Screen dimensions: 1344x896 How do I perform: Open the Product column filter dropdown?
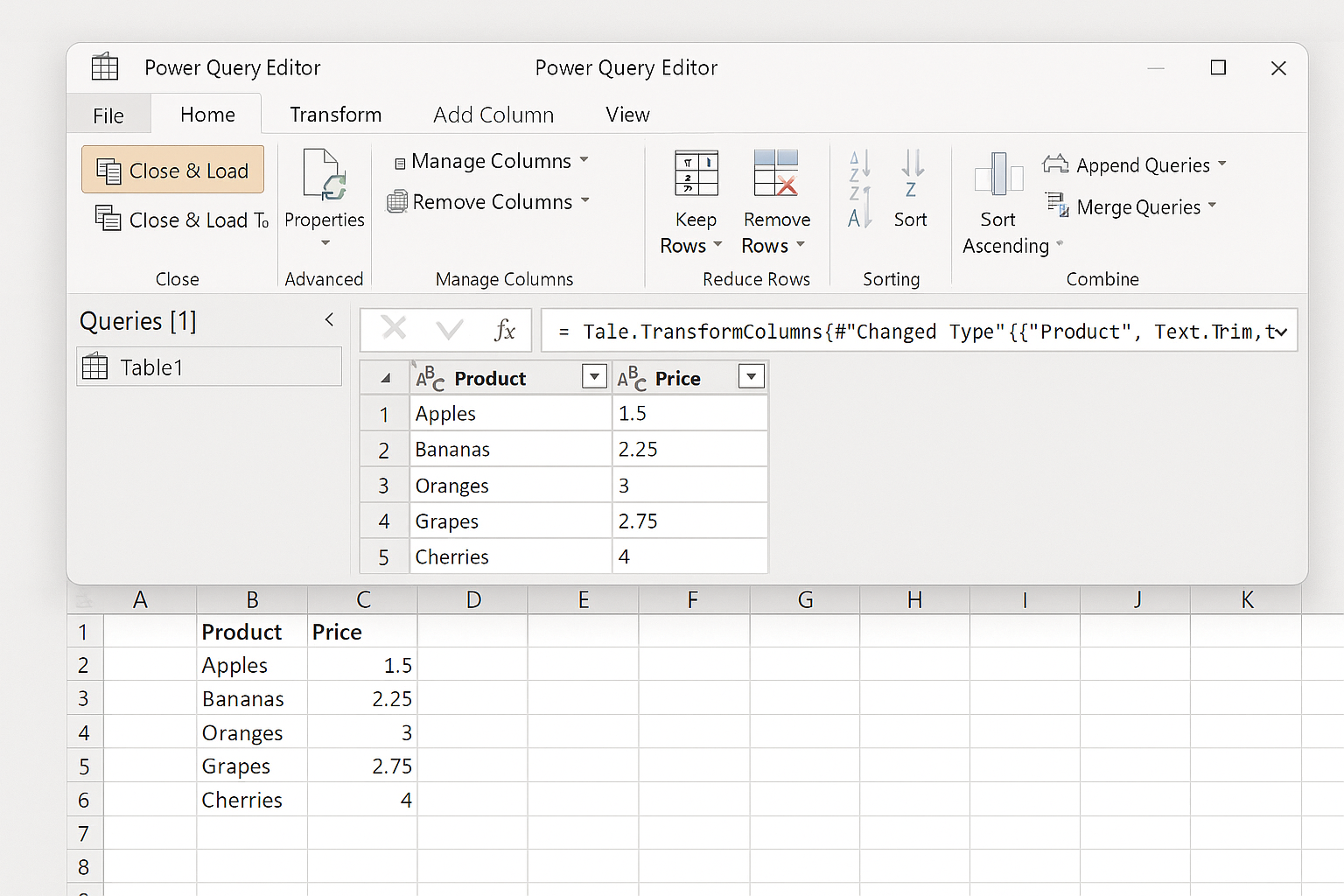594,377
